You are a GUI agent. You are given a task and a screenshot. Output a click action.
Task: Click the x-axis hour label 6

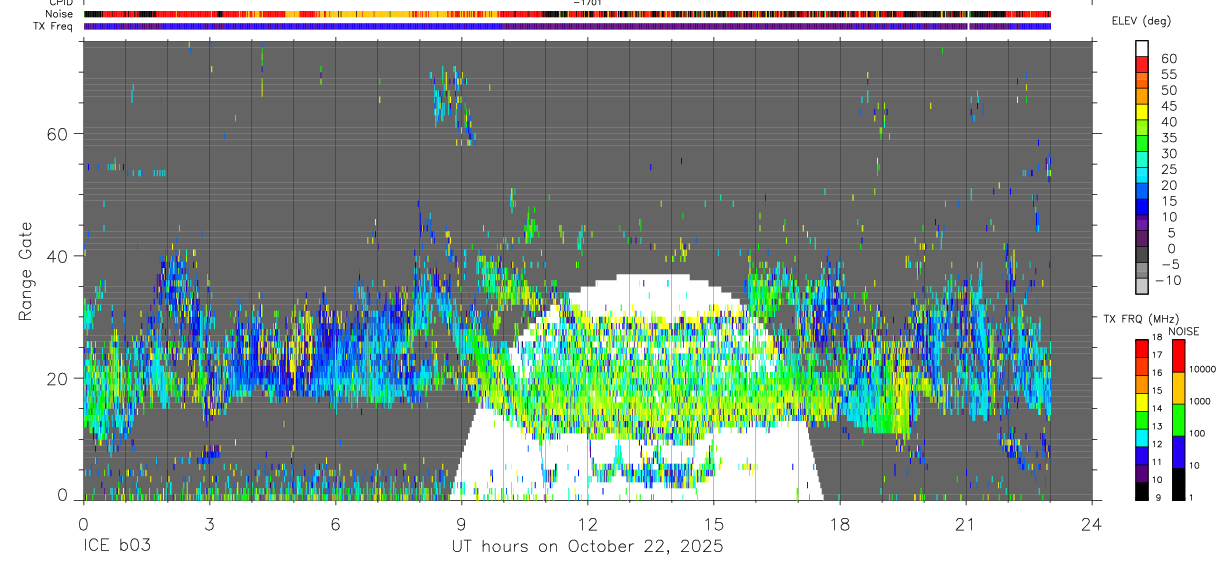(x=335, y=523)
